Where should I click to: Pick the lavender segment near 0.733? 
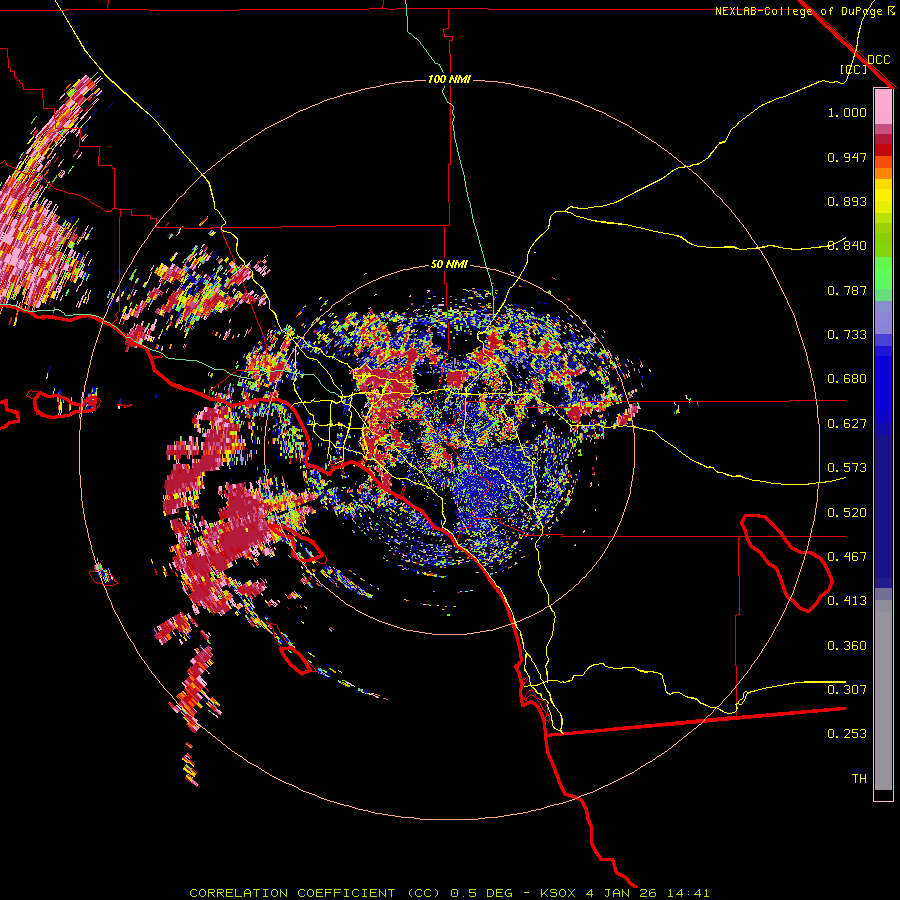pyautogui.click(x=883, y=318)
